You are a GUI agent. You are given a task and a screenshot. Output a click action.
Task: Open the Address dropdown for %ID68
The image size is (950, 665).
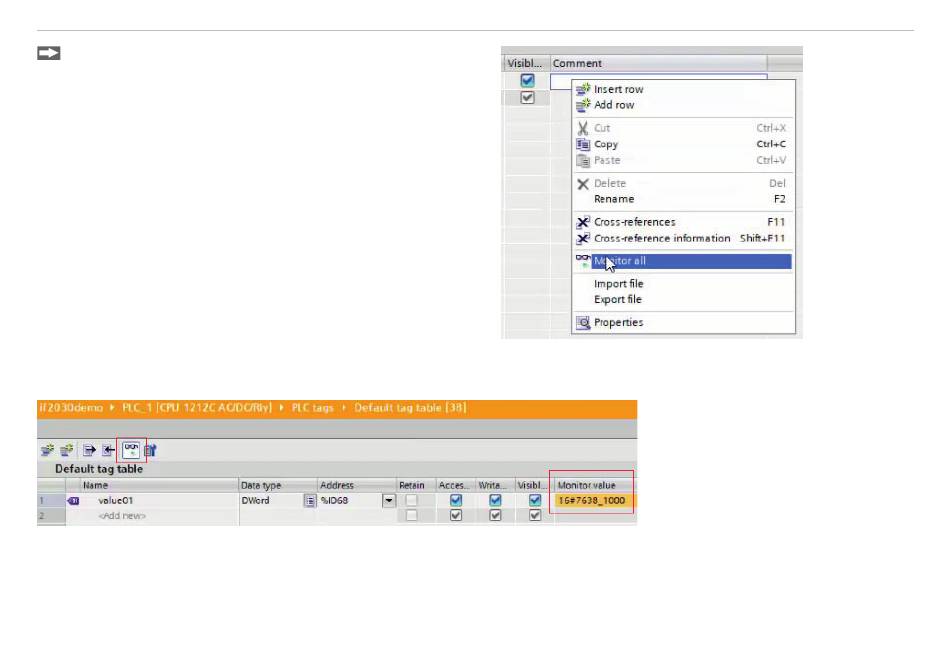[388, 500]
